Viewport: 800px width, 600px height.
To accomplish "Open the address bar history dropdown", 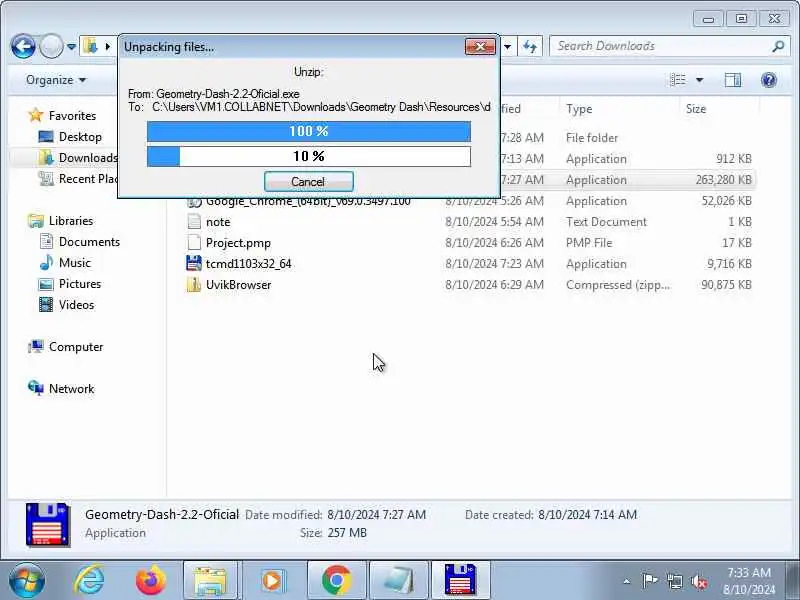I will pyautogui.click(x=508, y=47).
